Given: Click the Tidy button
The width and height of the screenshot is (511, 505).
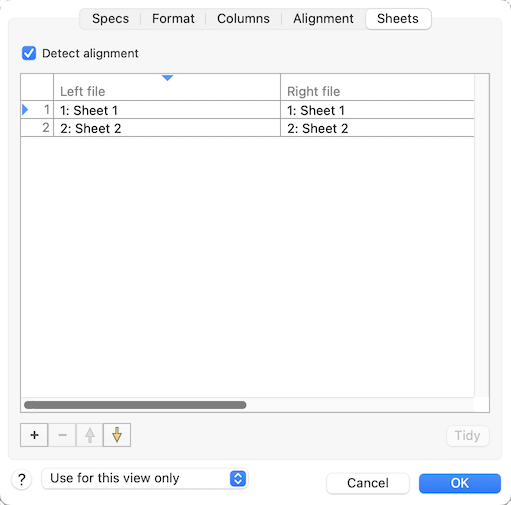Looking at the screenshot, I should coord(467,435).
